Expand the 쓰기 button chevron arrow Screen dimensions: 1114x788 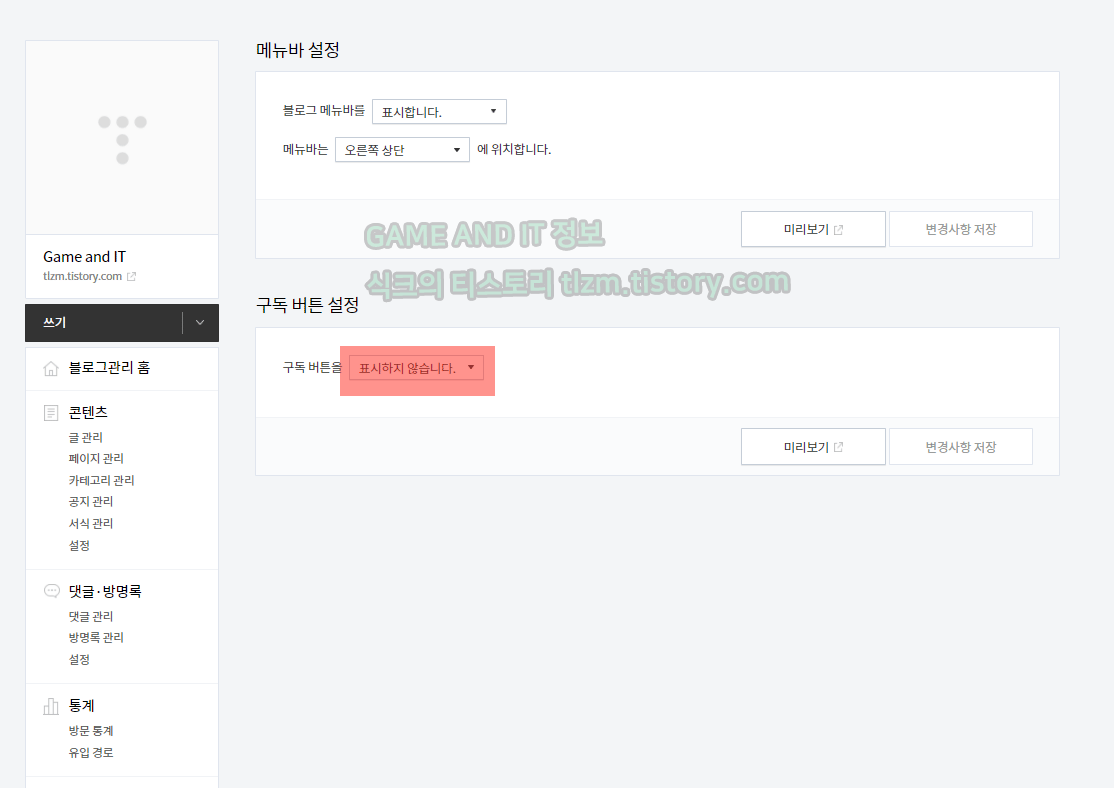click(200, 323)
